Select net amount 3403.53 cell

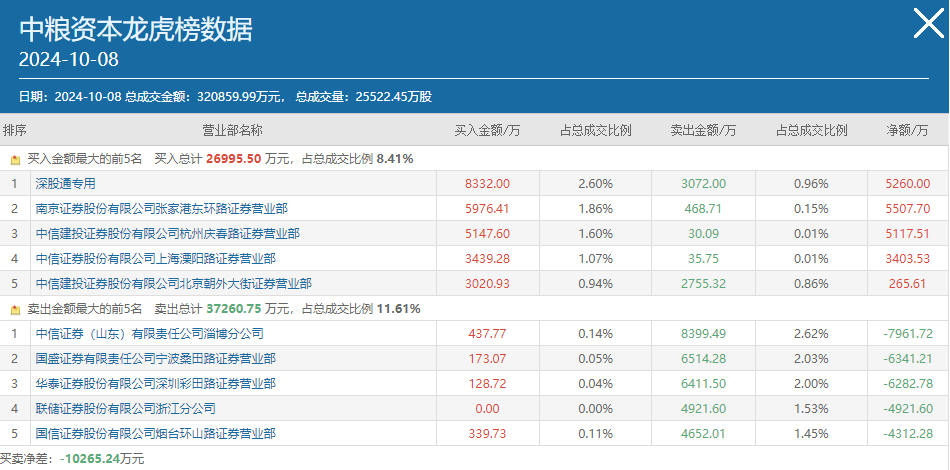point(909,259)
